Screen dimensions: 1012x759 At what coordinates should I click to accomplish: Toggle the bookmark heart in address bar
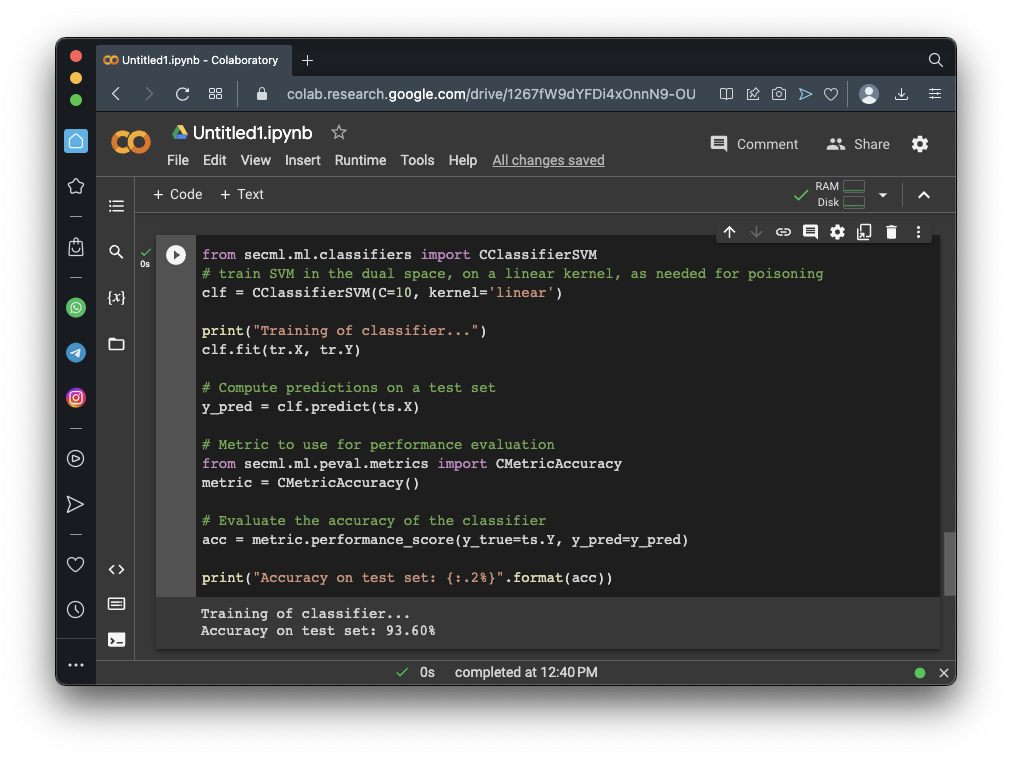831,94
